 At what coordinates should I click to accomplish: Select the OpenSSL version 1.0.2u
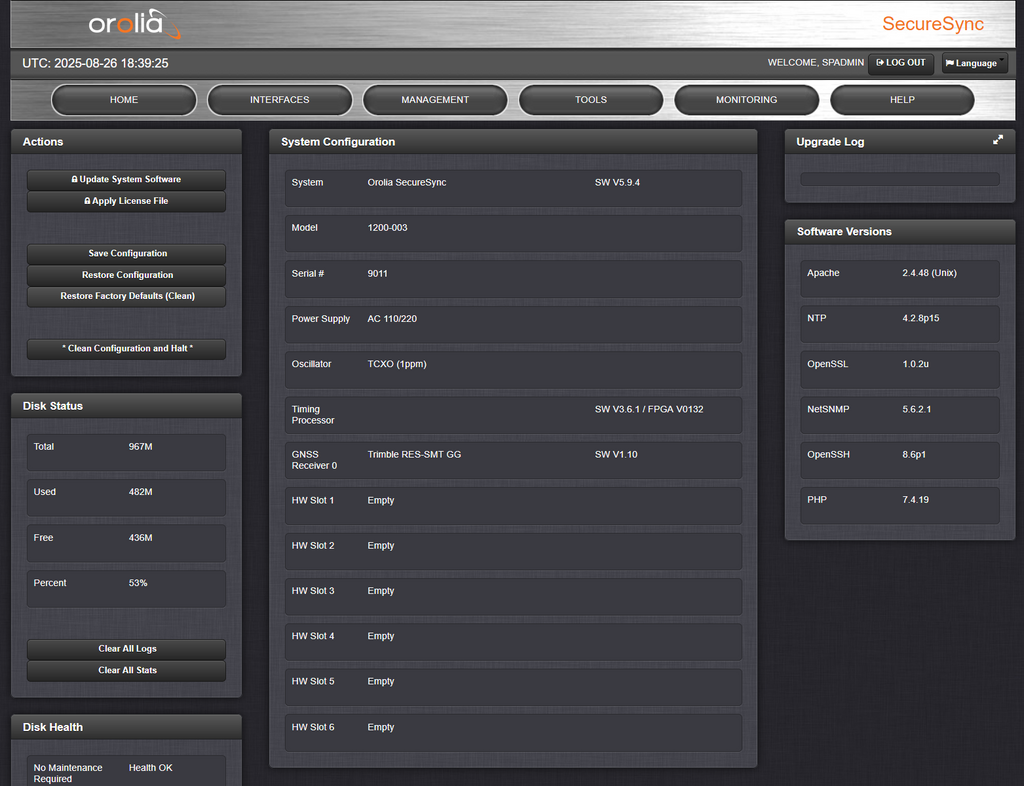point(916,364)
